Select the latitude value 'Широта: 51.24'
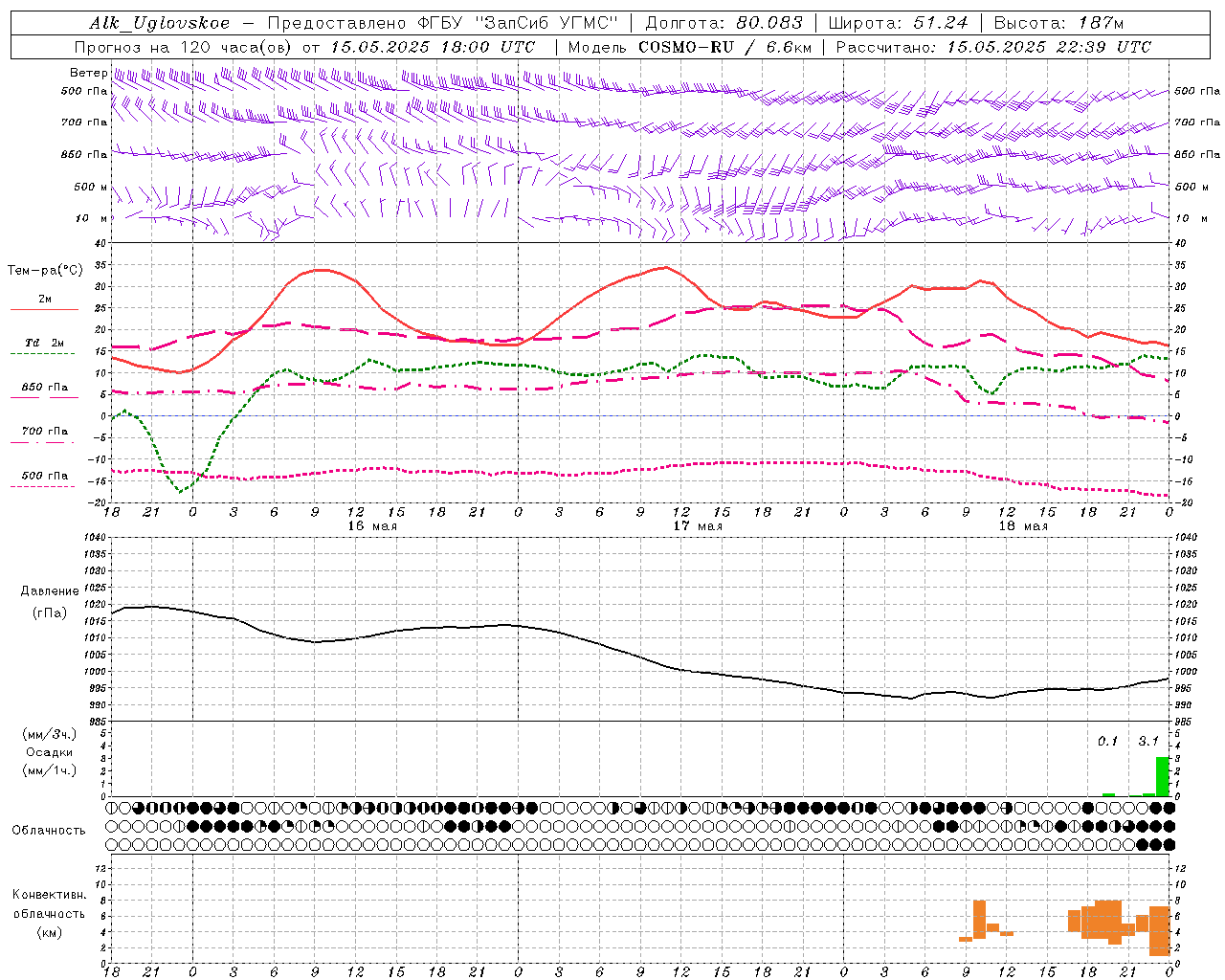Image resolution: width=1225 pixels, height=980 pixels. 898,23
